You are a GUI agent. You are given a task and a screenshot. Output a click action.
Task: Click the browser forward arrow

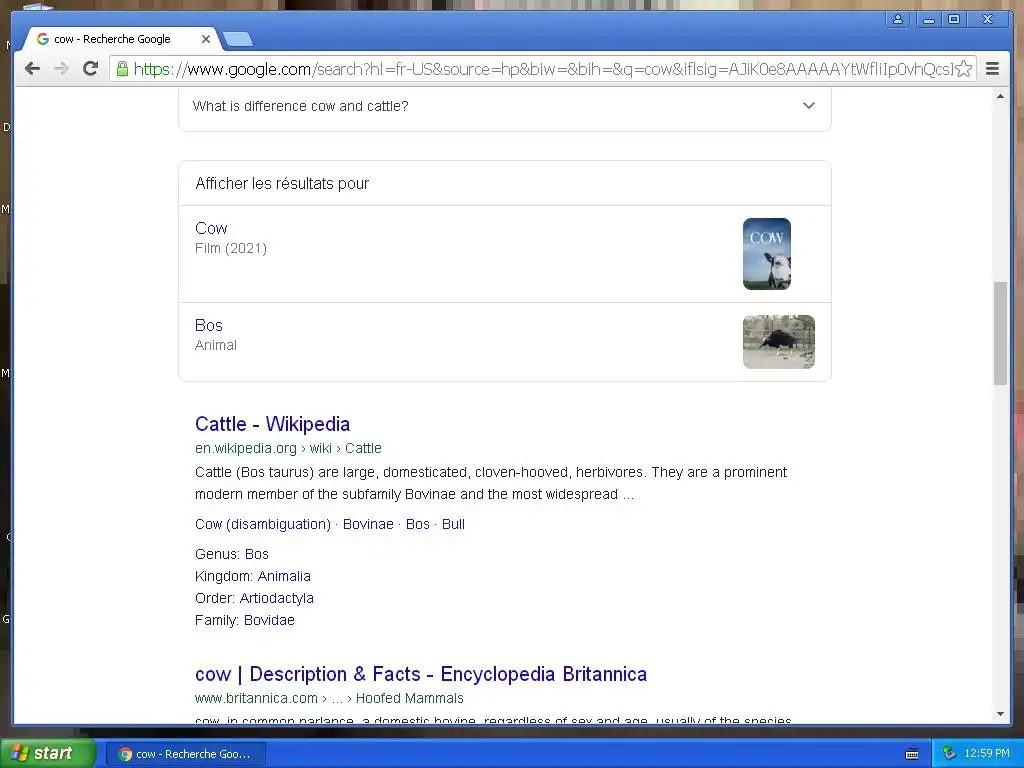tap(61, 69)
